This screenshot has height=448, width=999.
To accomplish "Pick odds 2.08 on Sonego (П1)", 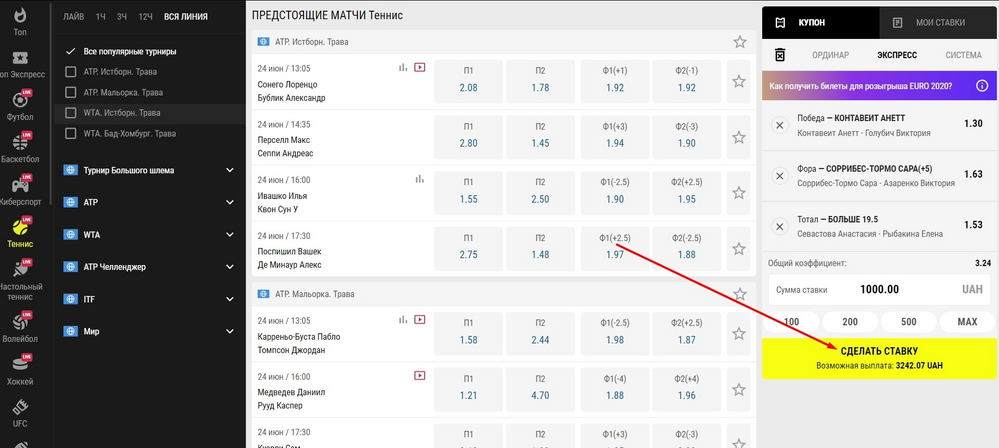I will (468, 81).
